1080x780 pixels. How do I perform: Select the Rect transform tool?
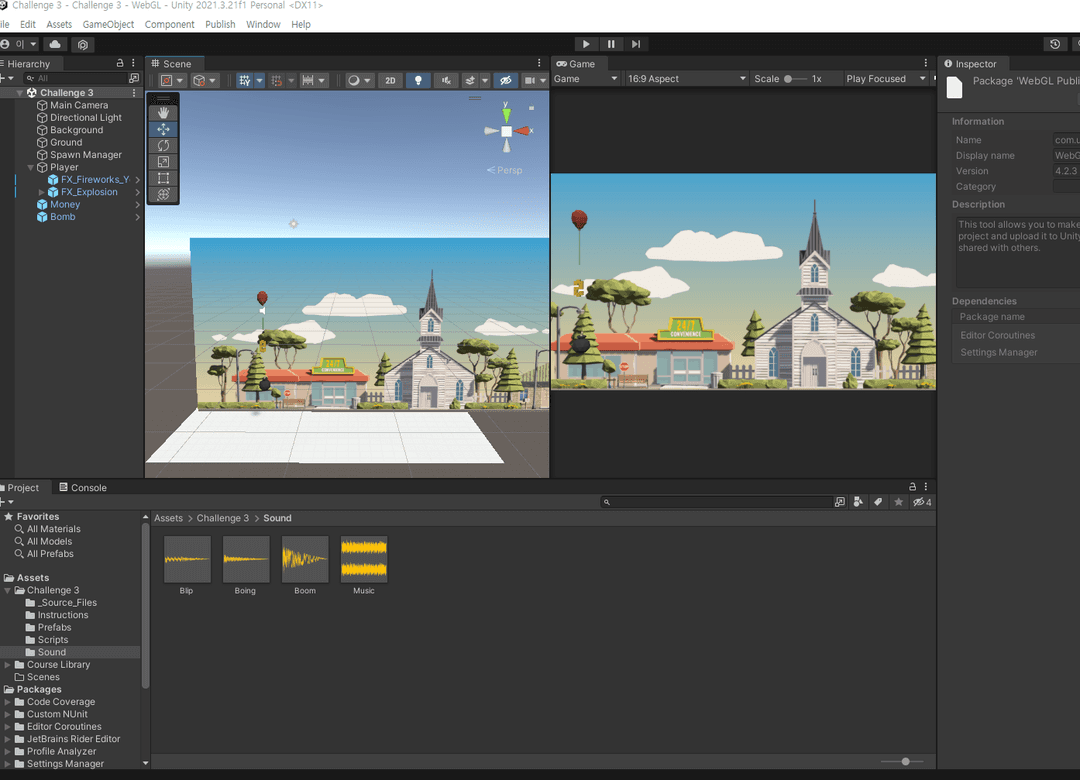pyautogui.click(x=163, y=178)
